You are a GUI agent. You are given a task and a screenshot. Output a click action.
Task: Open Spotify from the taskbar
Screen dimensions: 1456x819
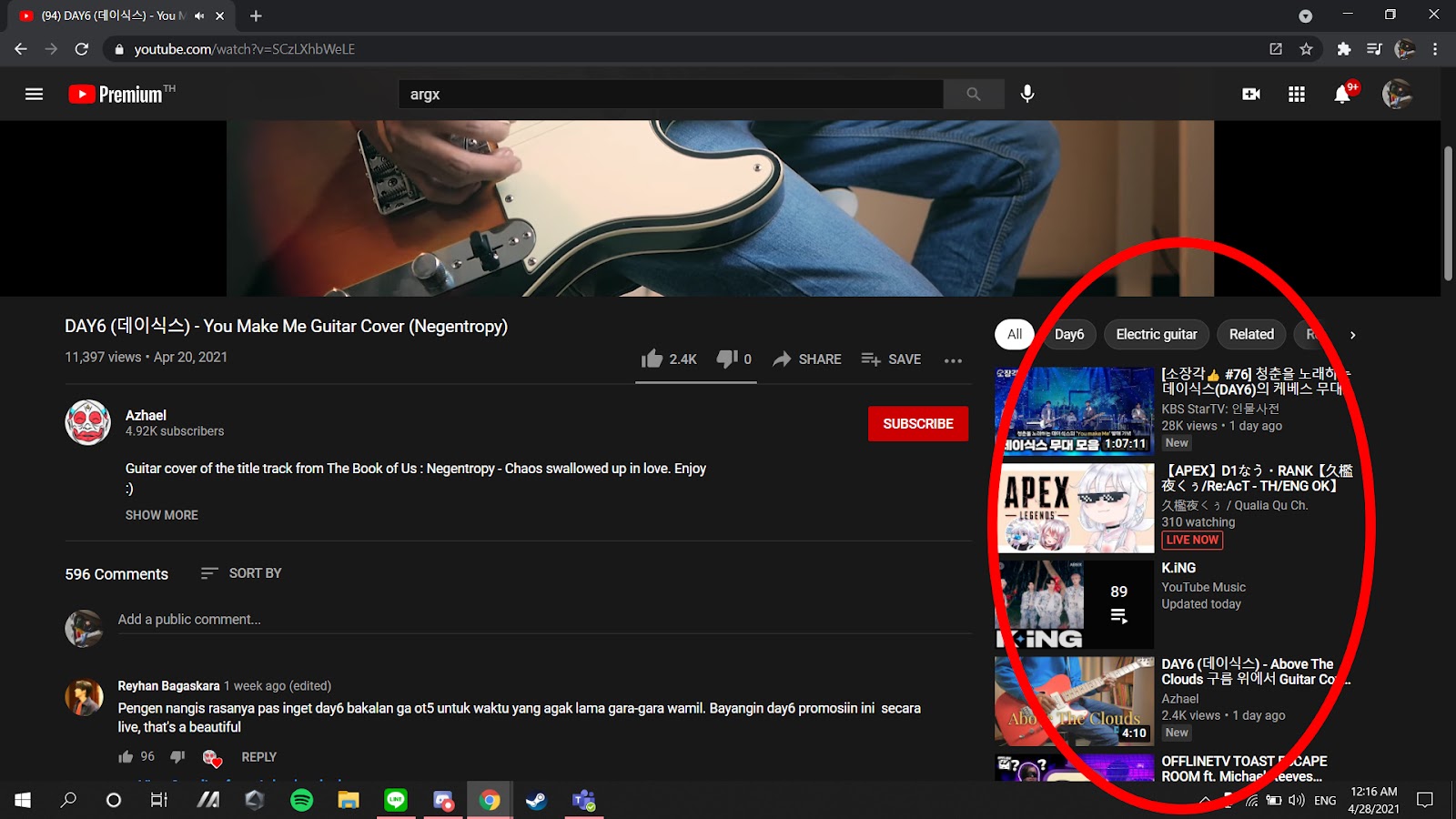(301, 800)
